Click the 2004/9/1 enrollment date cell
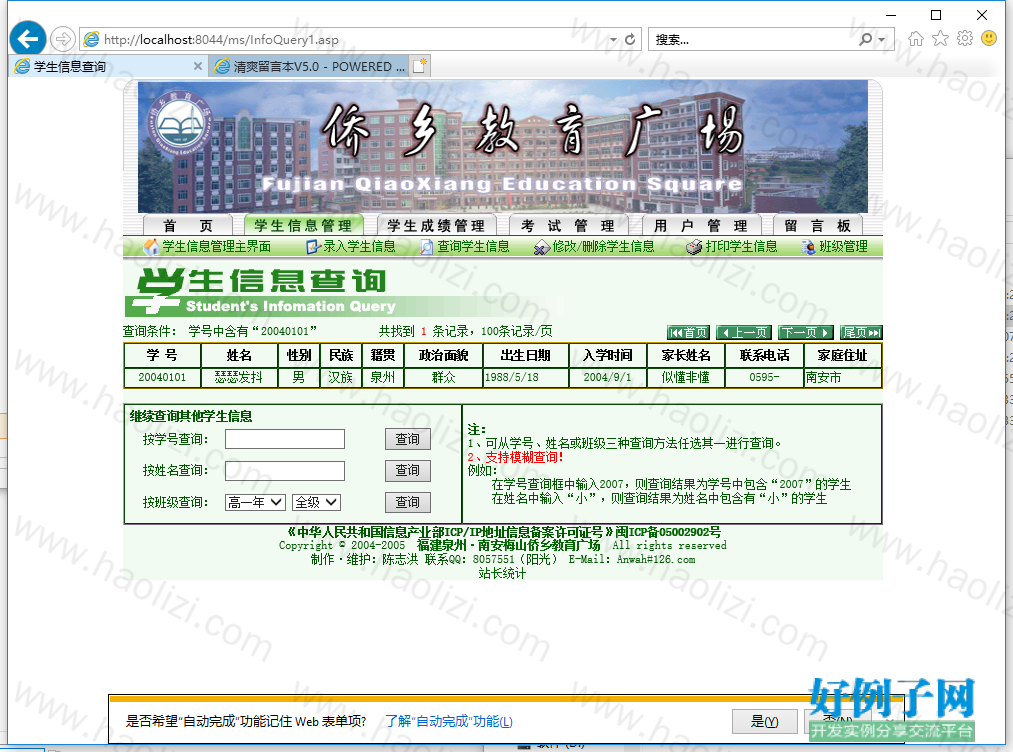1013x752 pixels. tap(608, 377)
